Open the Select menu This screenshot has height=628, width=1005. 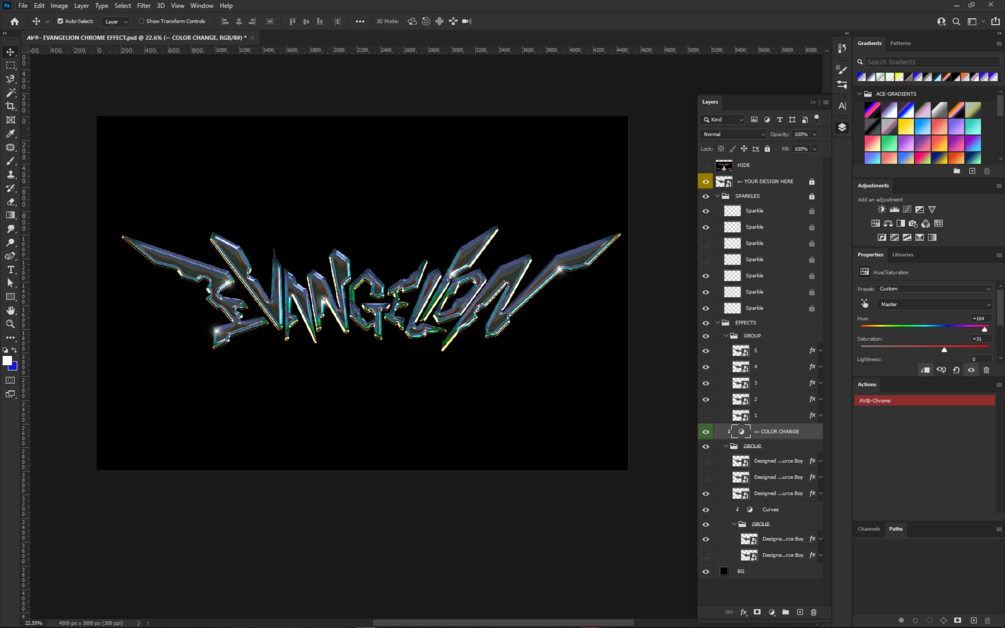(122, 5)
